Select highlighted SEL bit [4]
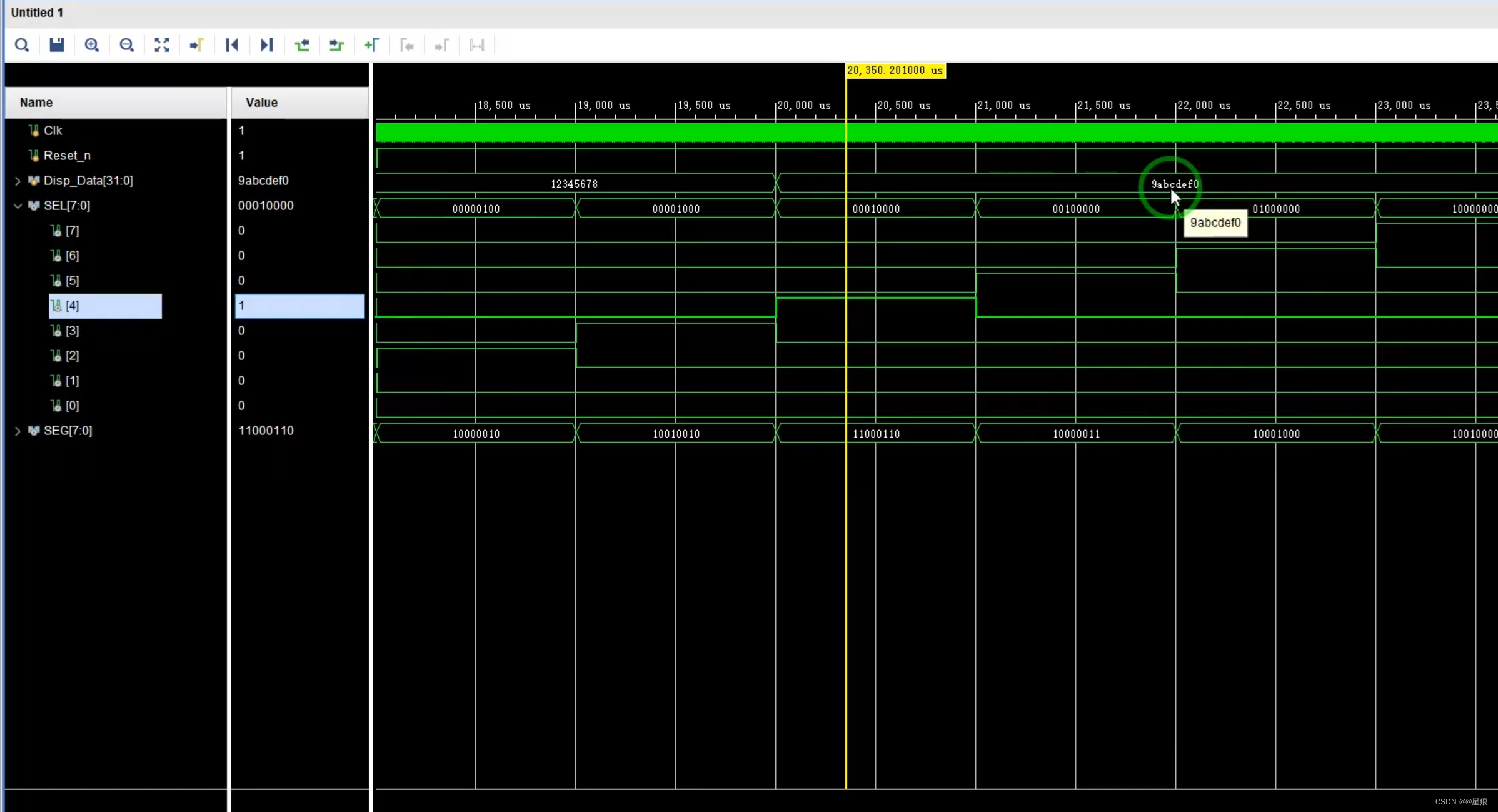This screenshot has width=1498, height=812. coord(105,306)
